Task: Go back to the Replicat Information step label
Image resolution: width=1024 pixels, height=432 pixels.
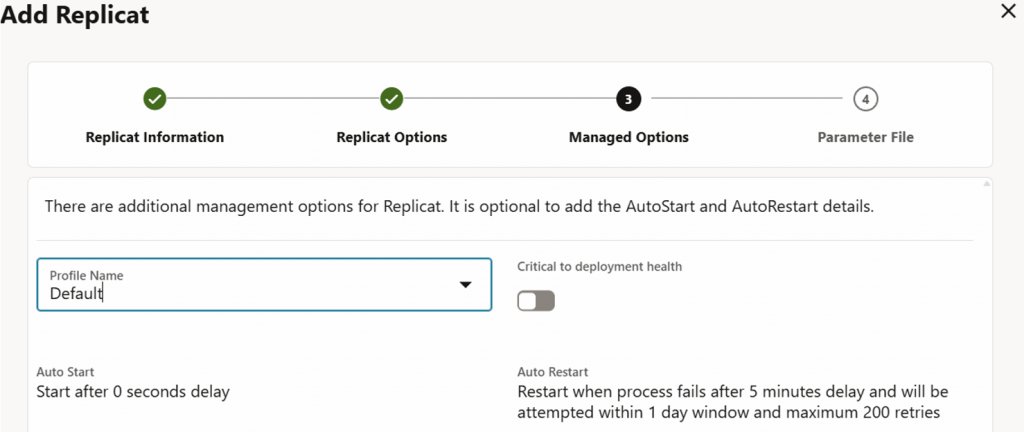Action: [x=155, y=137]
